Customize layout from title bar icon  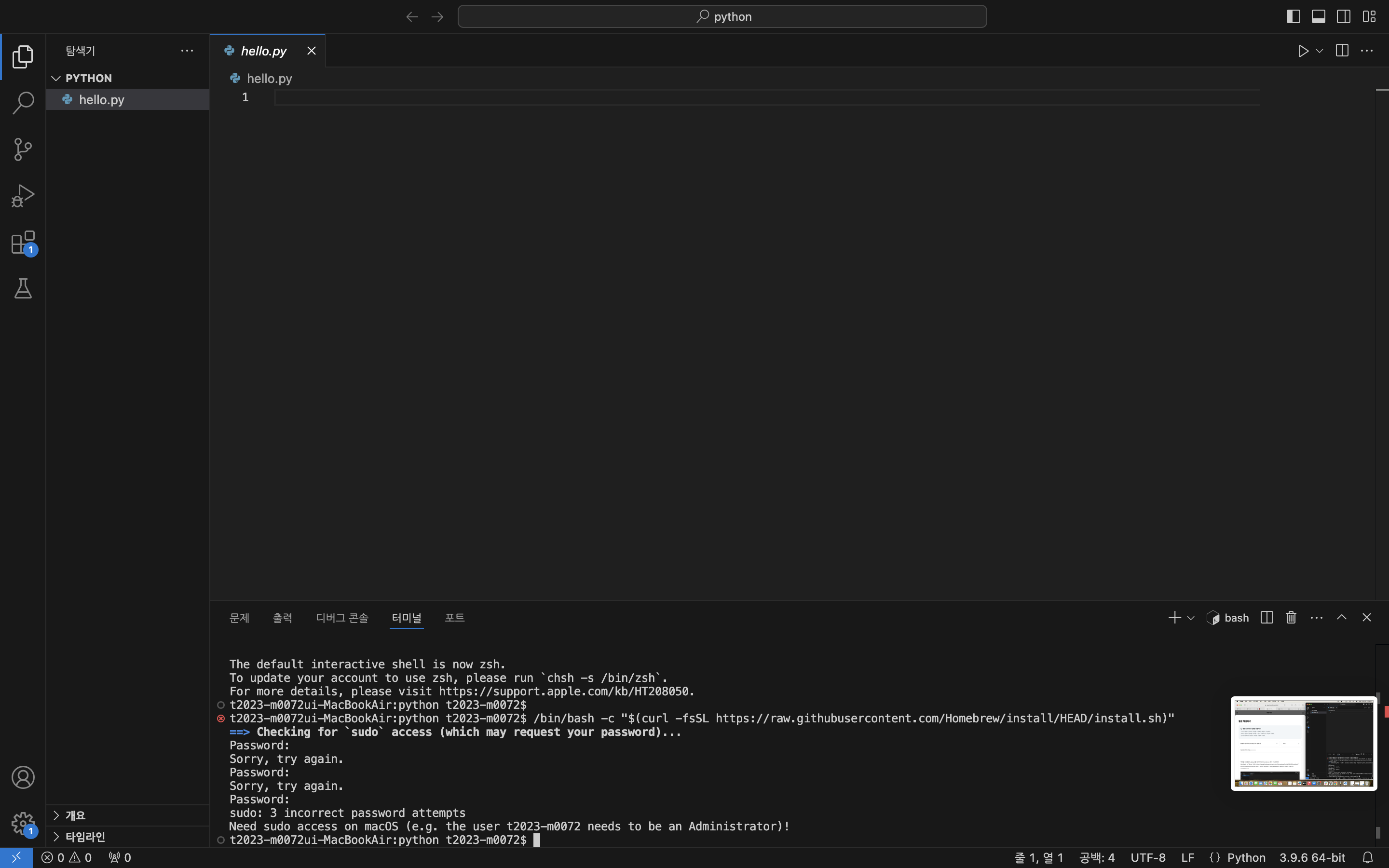1370,17
